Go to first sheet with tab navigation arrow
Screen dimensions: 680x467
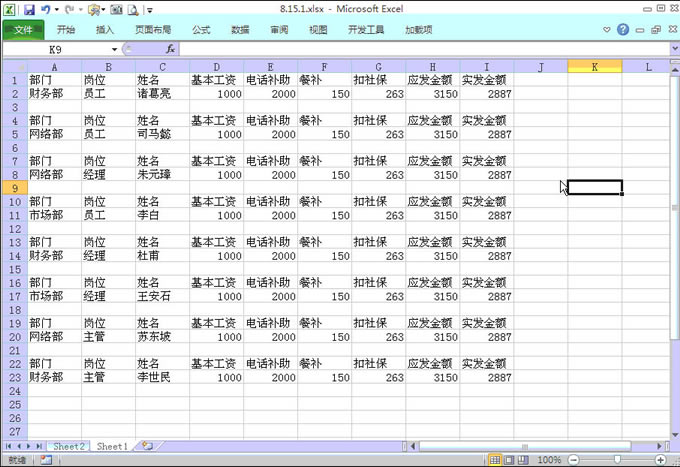click(9, 446)
